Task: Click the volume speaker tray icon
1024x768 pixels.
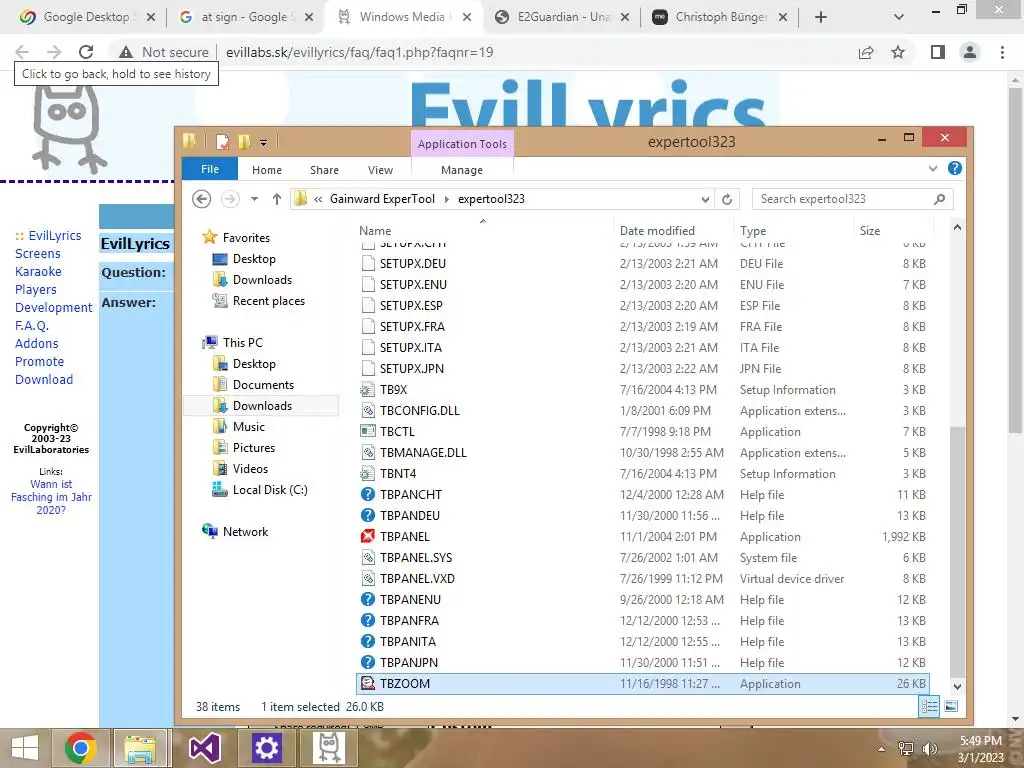Action: (x=929, y=748)
